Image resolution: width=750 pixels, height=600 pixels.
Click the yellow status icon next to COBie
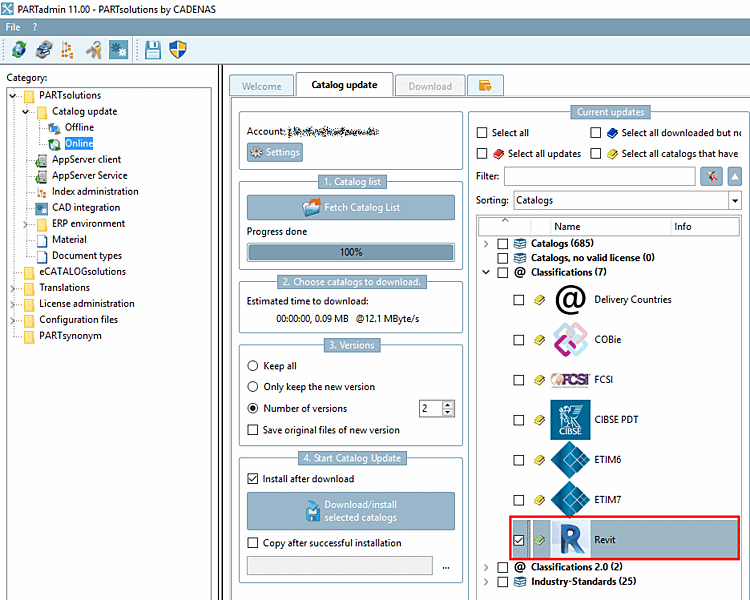tap(540, 340)
